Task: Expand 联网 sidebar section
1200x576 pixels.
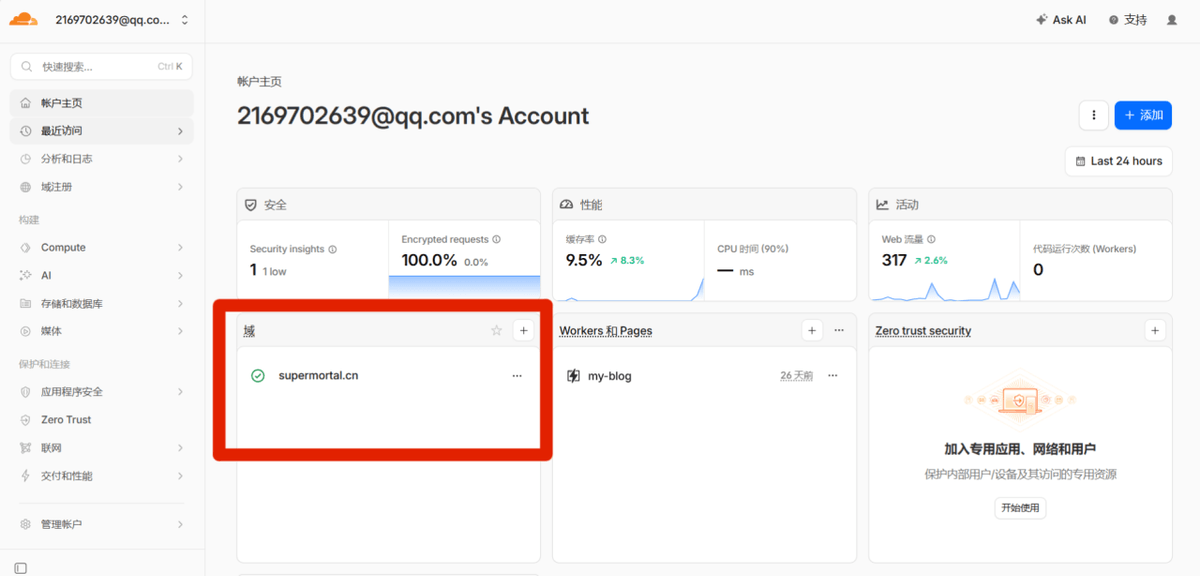Action: tap(102, 448)
